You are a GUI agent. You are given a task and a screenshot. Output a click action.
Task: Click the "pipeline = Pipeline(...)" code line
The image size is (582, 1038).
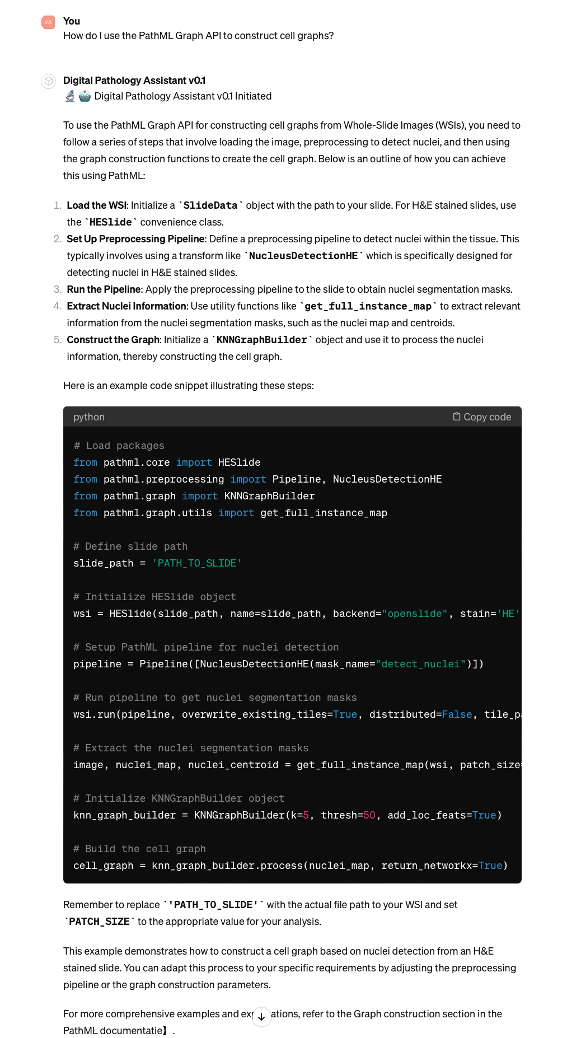[x=278, y=664]
